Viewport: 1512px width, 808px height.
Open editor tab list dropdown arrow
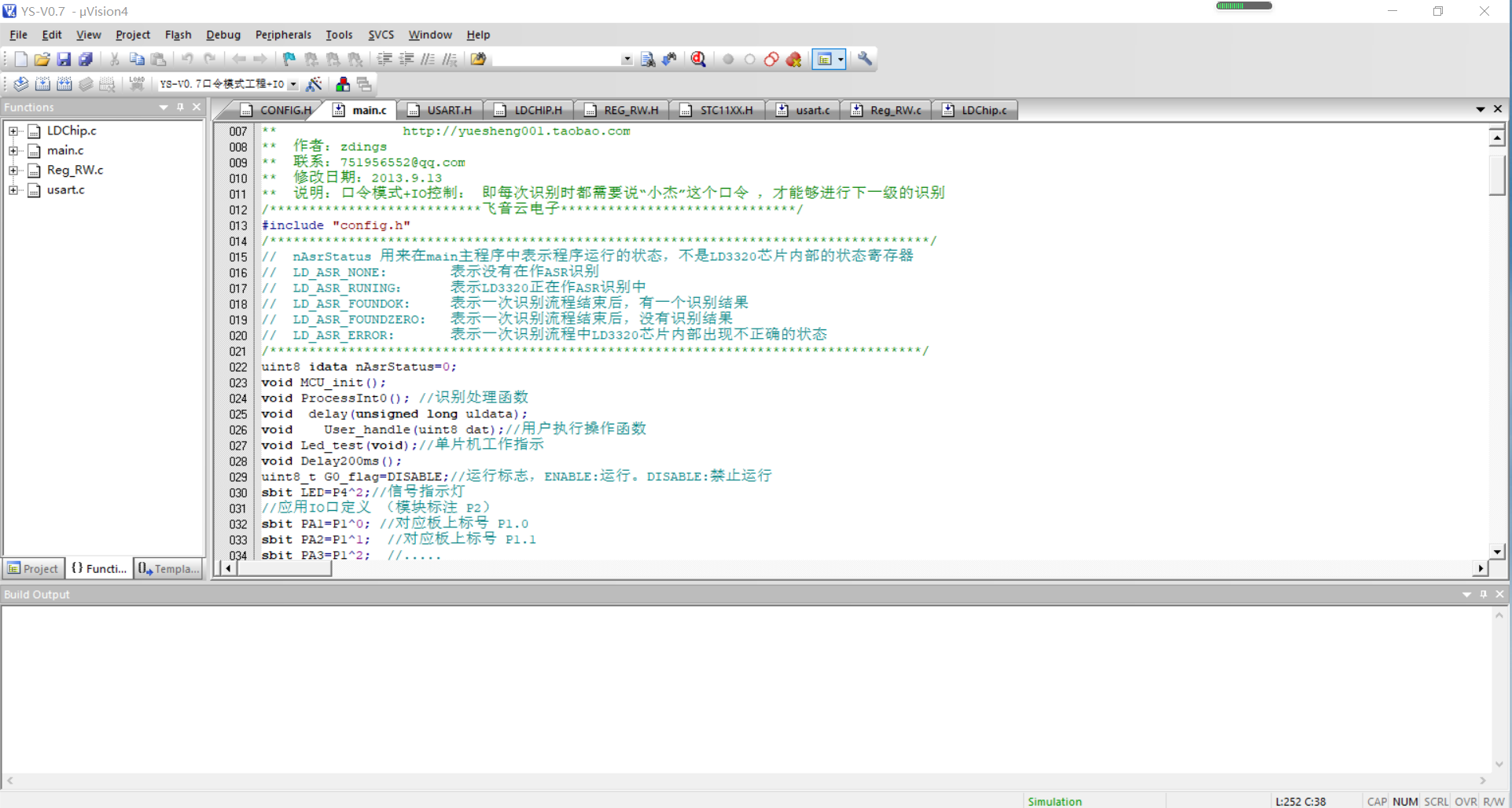tap(1481, 109)
